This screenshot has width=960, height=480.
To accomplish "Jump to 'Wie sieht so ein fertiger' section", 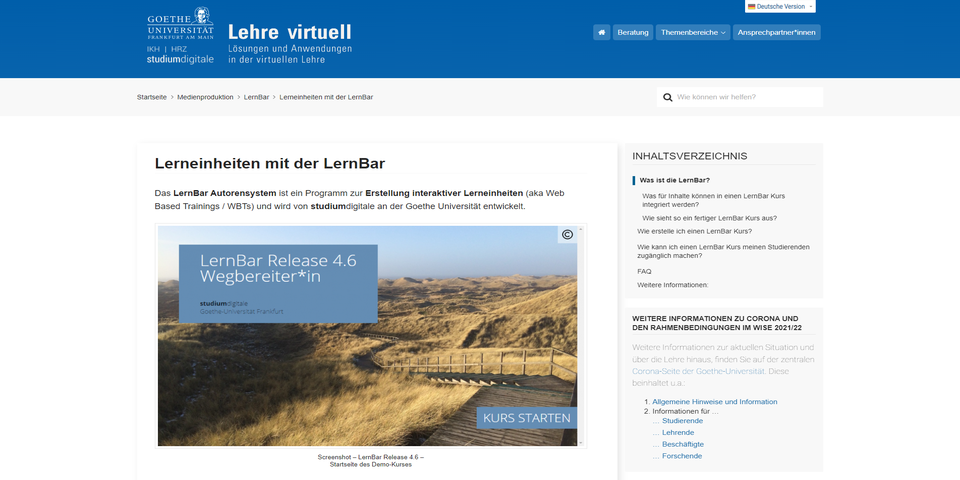I will pyautogui.click(x=710, y=218).
